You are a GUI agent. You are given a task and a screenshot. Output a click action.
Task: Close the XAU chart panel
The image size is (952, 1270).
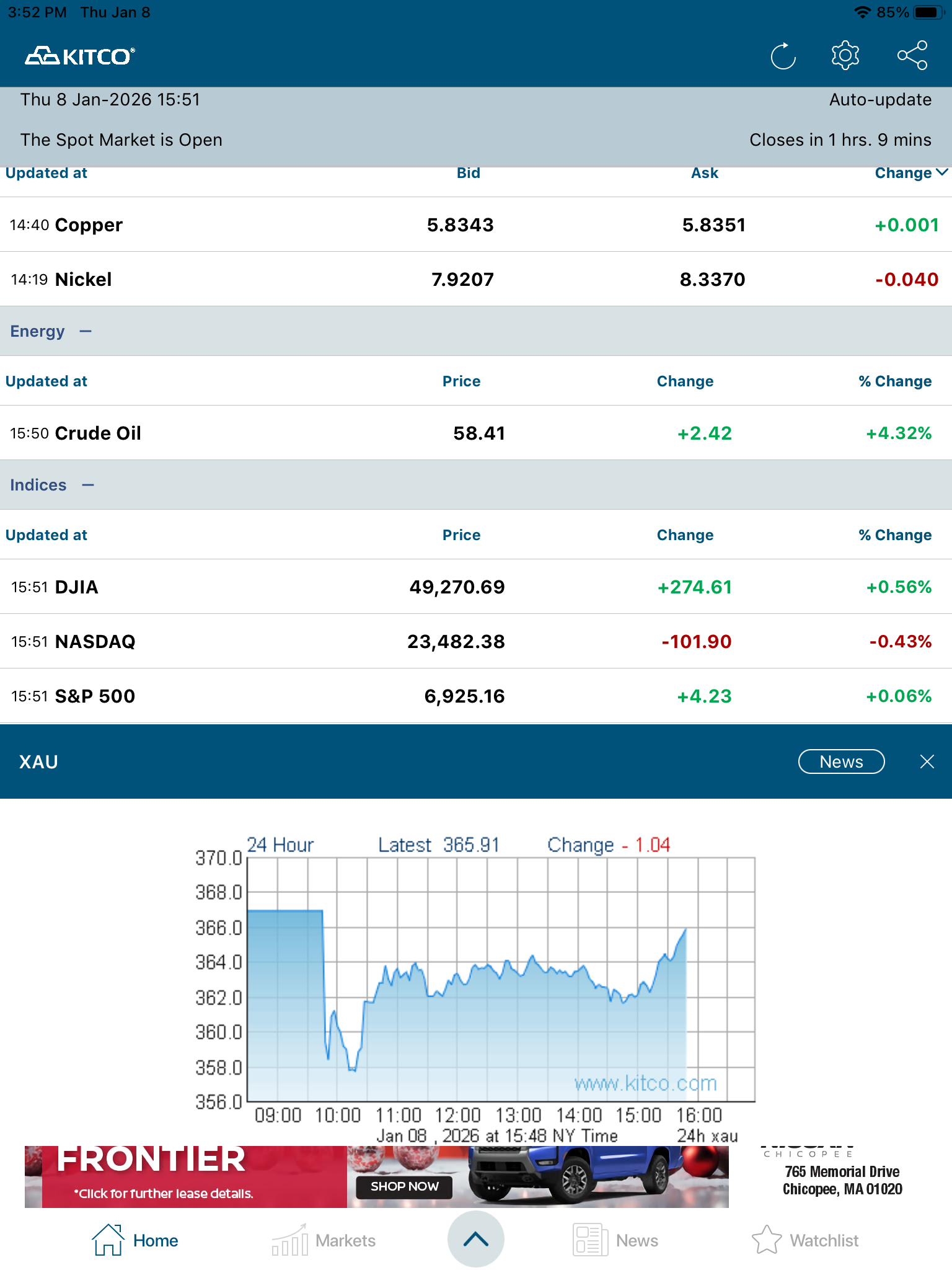click(x=927, y=762)
